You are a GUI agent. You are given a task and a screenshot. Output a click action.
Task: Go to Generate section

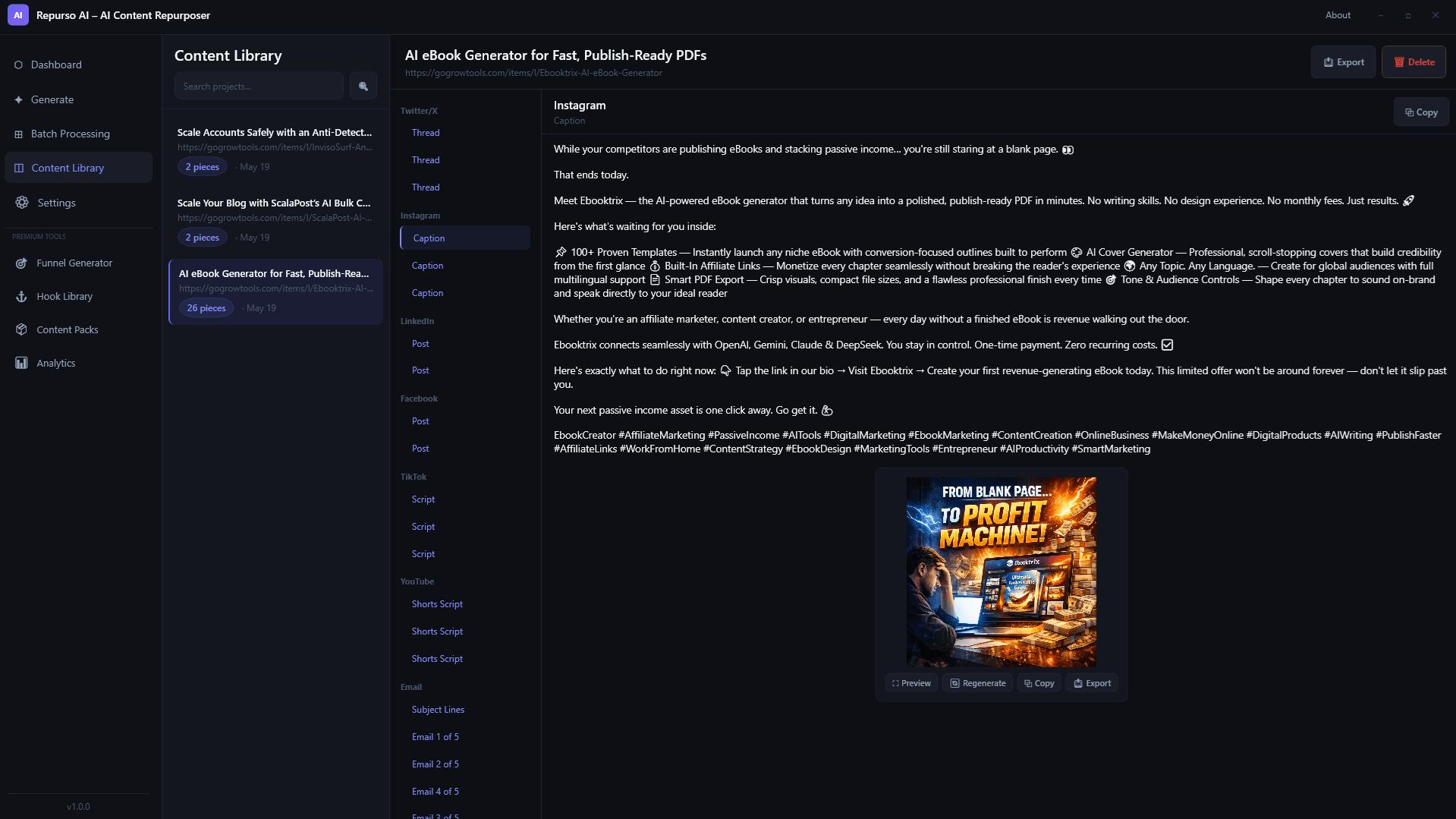click(x=78, y=99)
